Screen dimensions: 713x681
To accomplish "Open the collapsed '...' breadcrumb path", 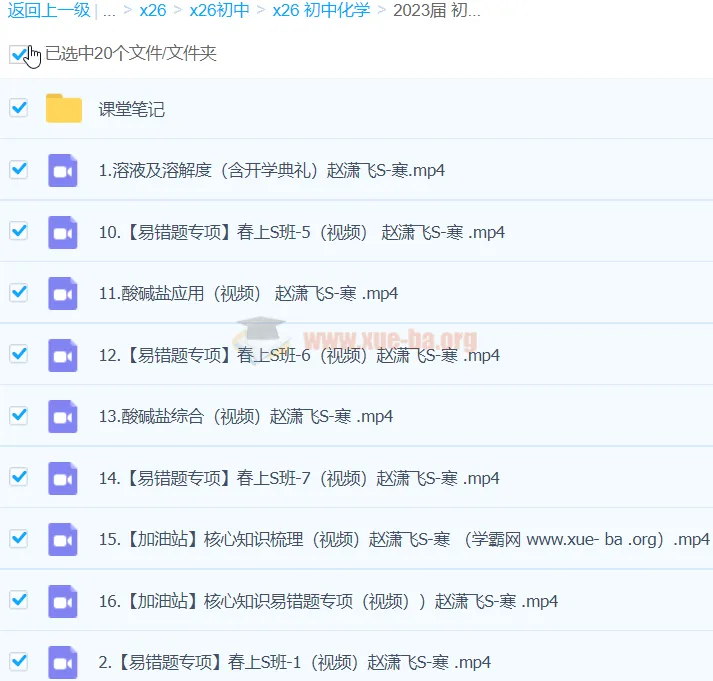I will click(109, 11).
